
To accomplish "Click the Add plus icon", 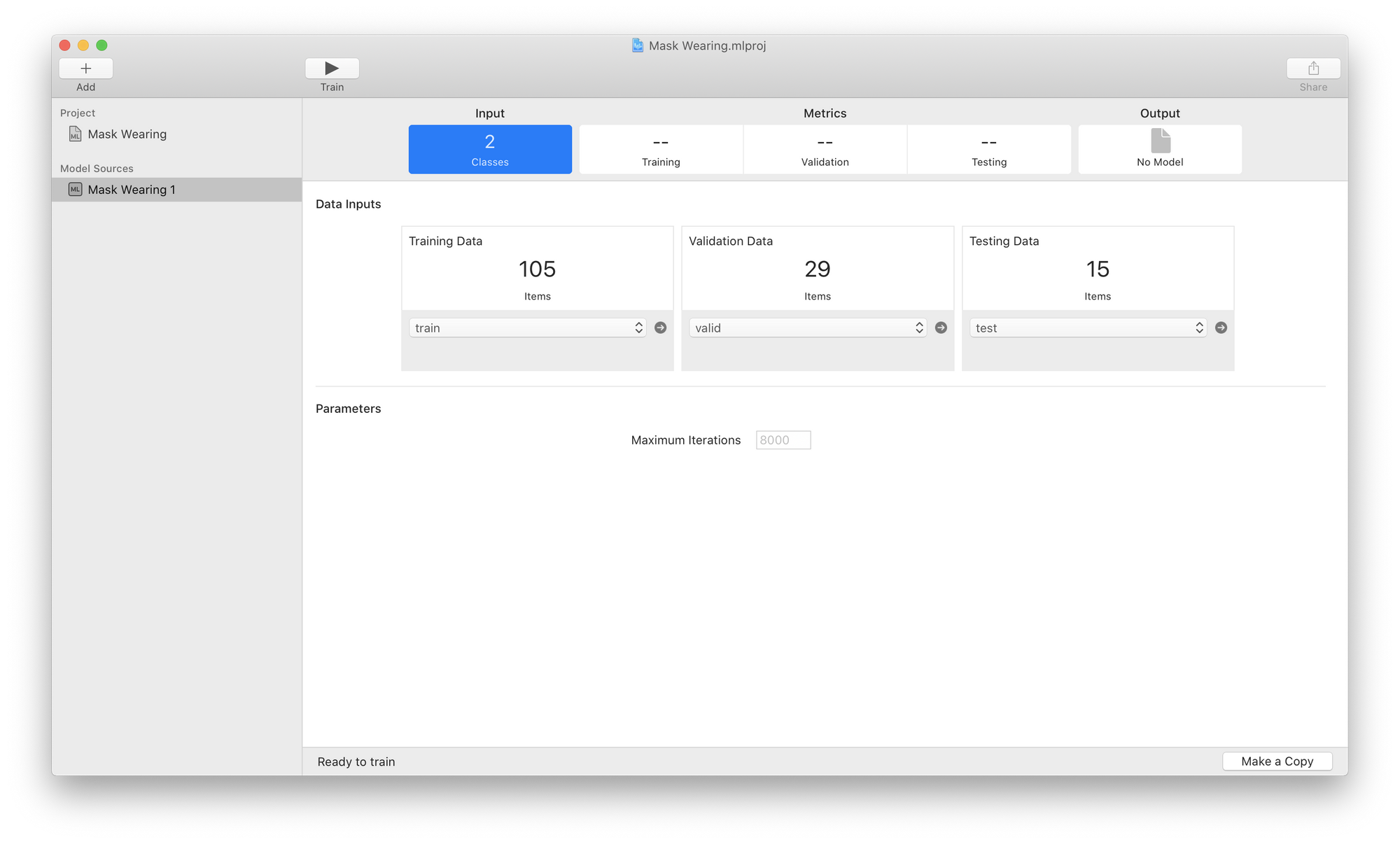I will [85, 69].
